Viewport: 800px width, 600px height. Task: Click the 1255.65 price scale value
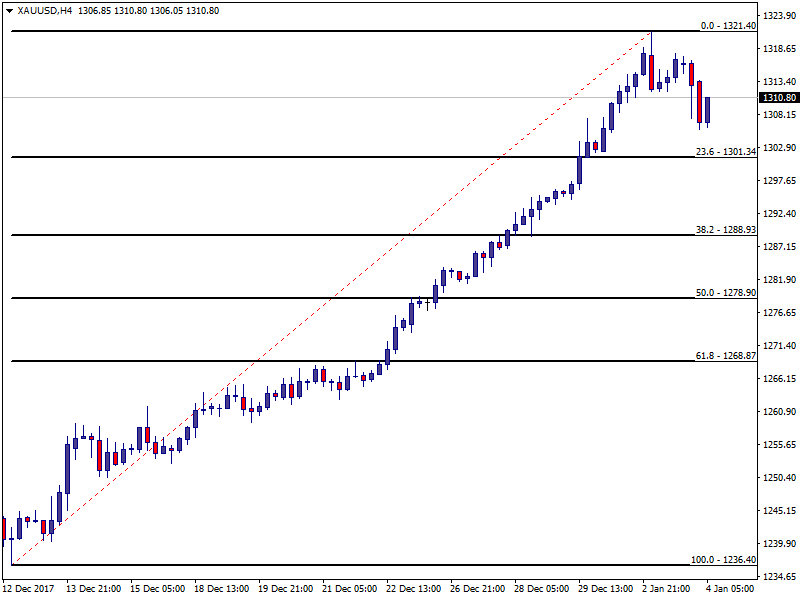779,445
